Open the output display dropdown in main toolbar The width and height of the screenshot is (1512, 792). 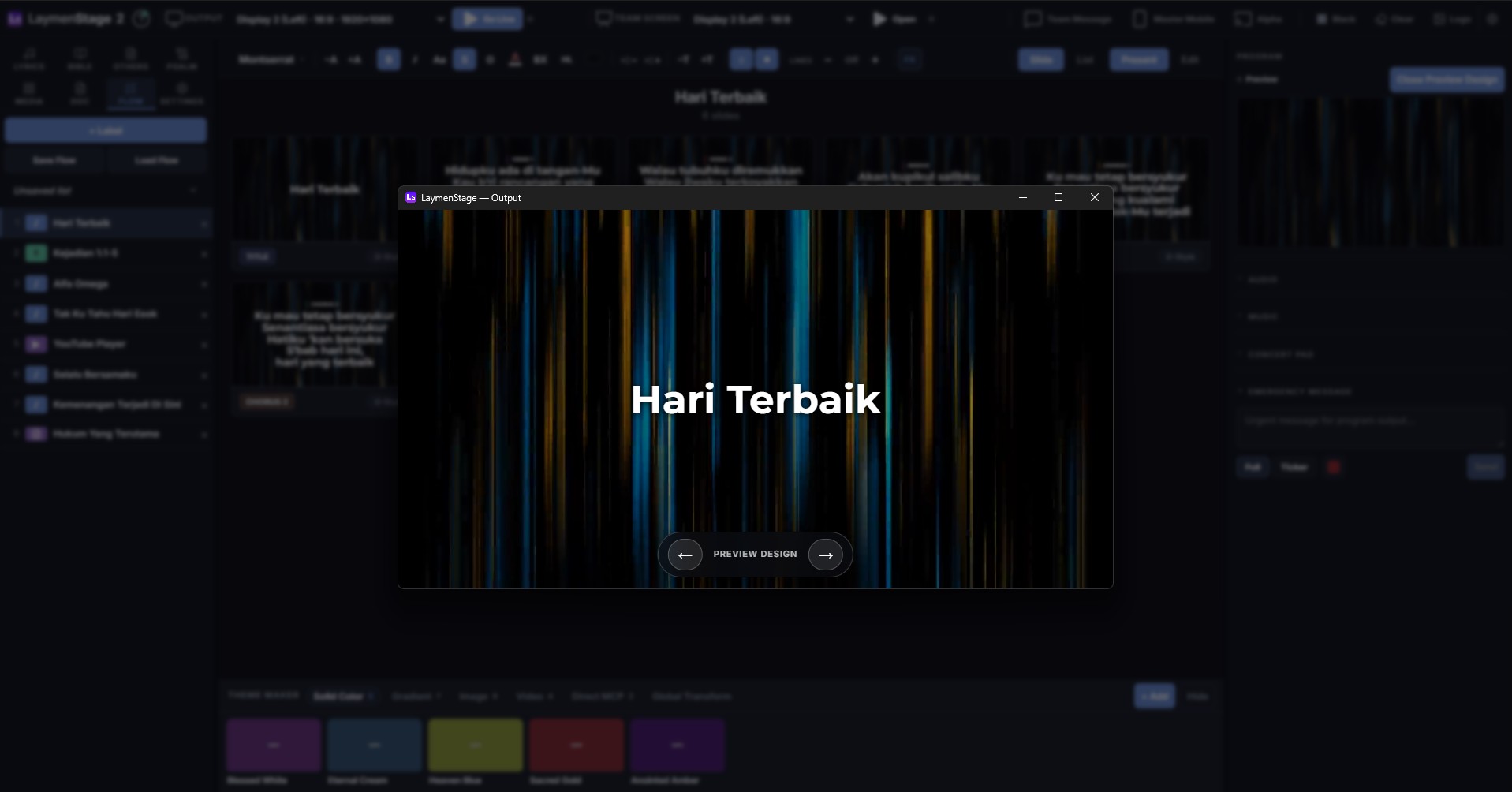pyautogui.click(x=341, y=19)
